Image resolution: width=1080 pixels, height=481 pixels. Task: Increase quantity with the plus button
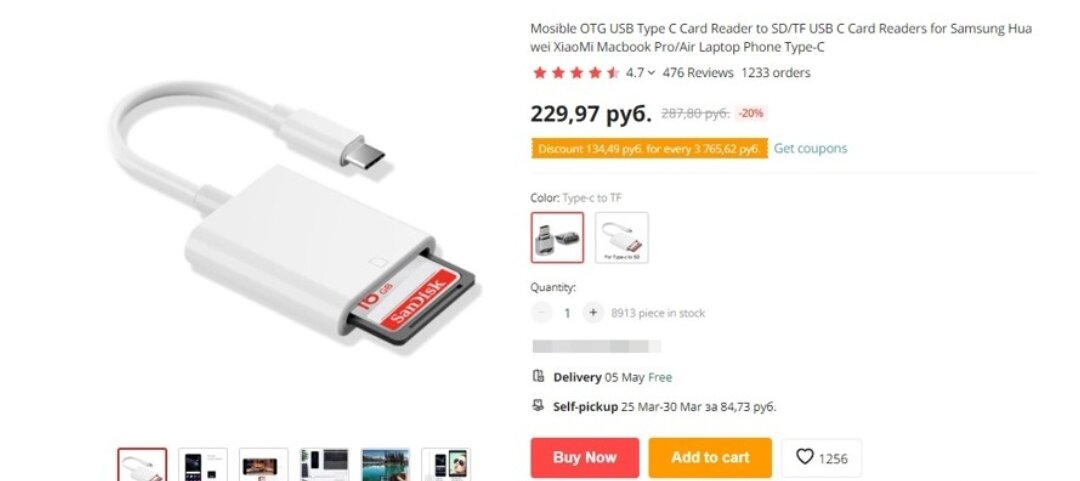[593, 313]
